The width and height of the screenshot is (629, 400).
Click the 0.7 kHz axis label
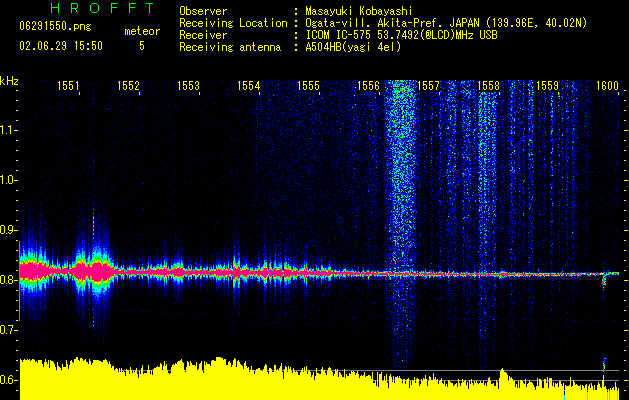[x=7, y=330]
